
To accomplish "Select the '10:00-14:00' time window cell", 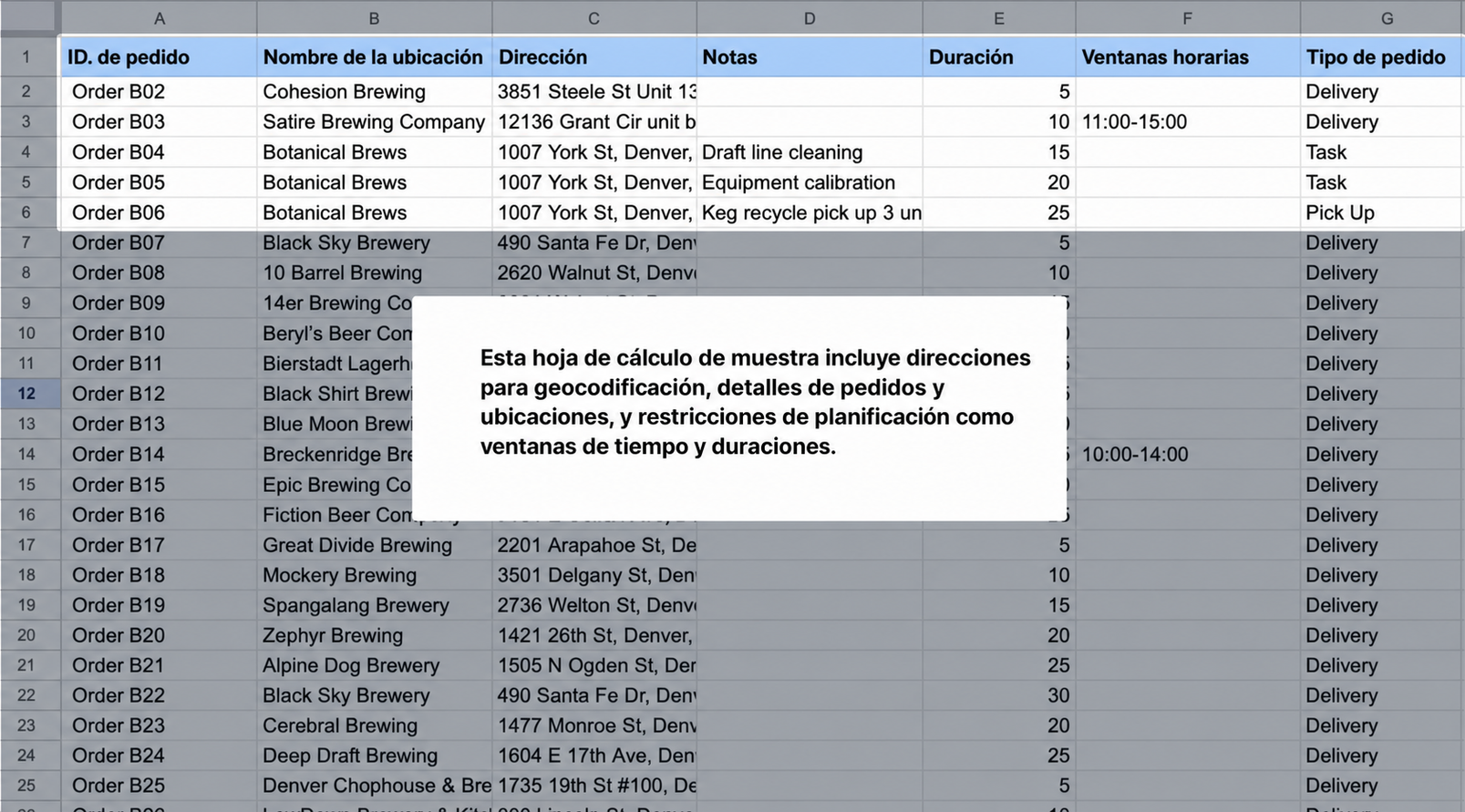I will click(1188, 454).
